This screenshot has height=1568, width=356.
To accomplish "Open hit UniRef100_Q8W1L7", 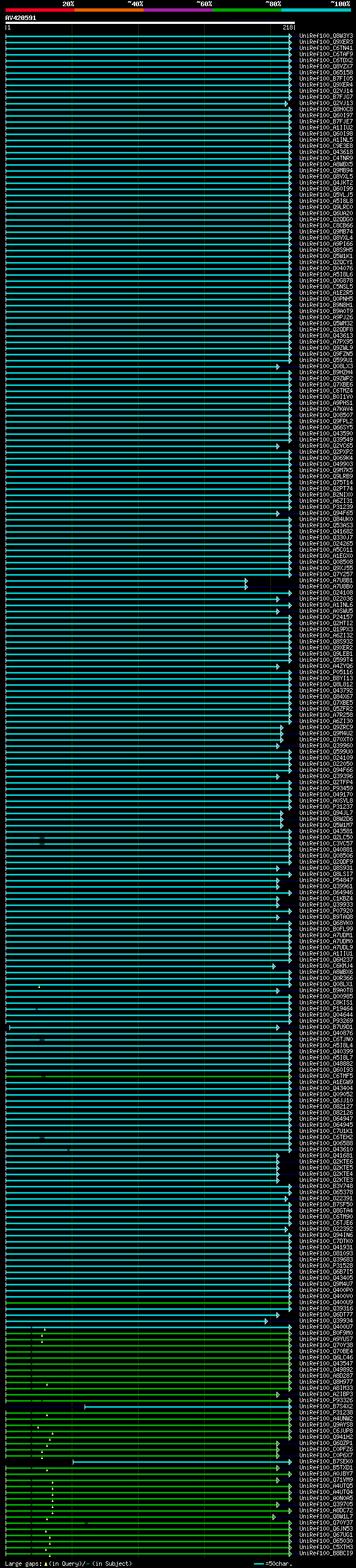I will 326,1516.
